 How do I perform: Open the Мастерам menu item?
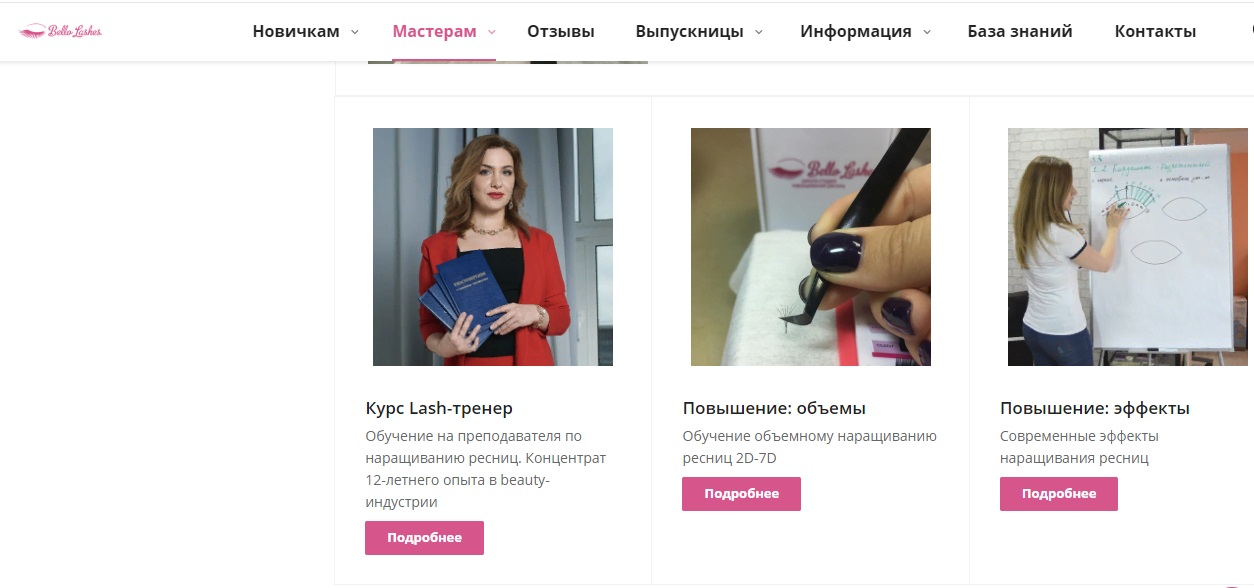(434, 31)
